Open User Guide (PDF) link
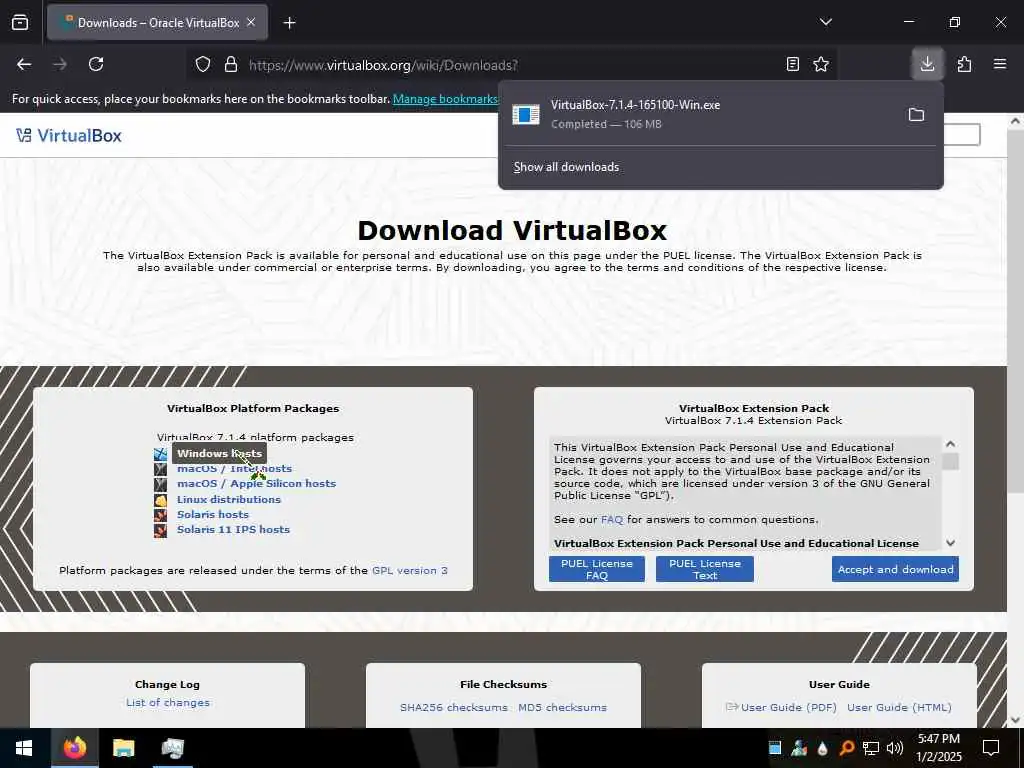The width and height of the screenshot is (1024, 768). coord(788,707)
